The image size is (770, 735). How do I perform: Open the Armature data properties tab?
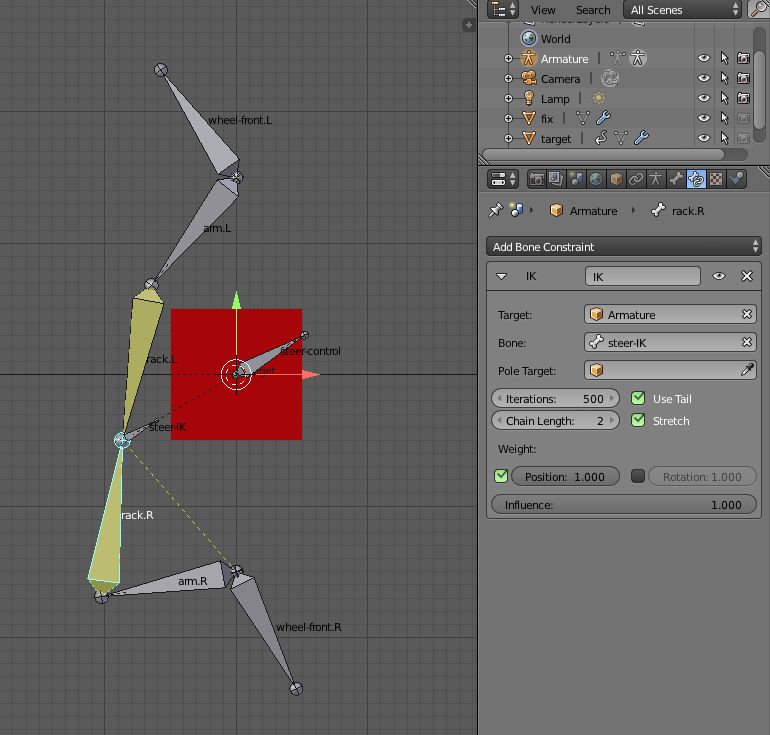point(656,180)
